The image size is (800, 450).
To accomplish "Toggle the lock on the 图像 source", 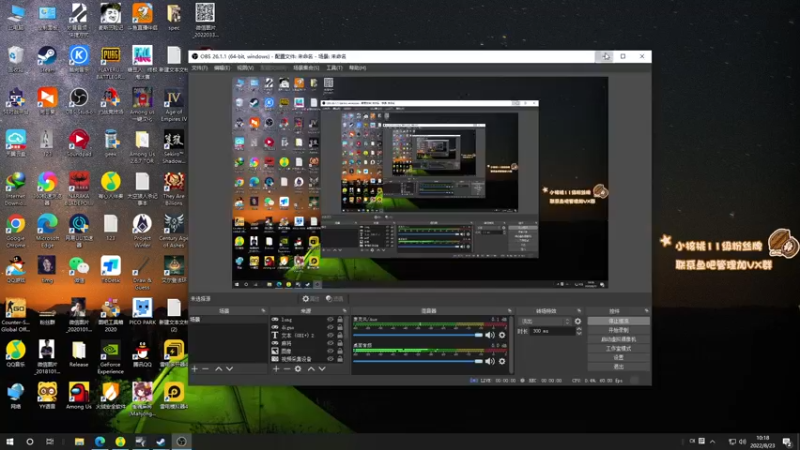I will click(340, 351).
